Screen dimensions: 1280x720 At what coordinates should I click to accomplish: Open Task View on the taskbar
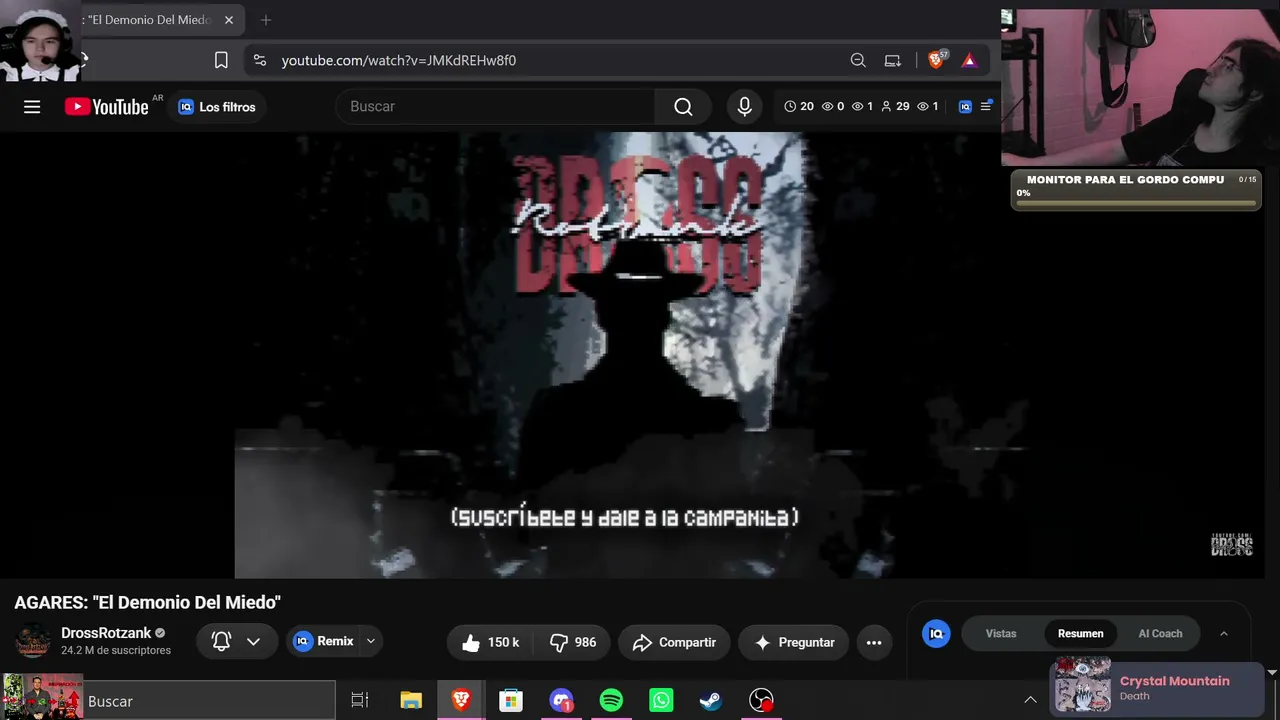[360, 700]
